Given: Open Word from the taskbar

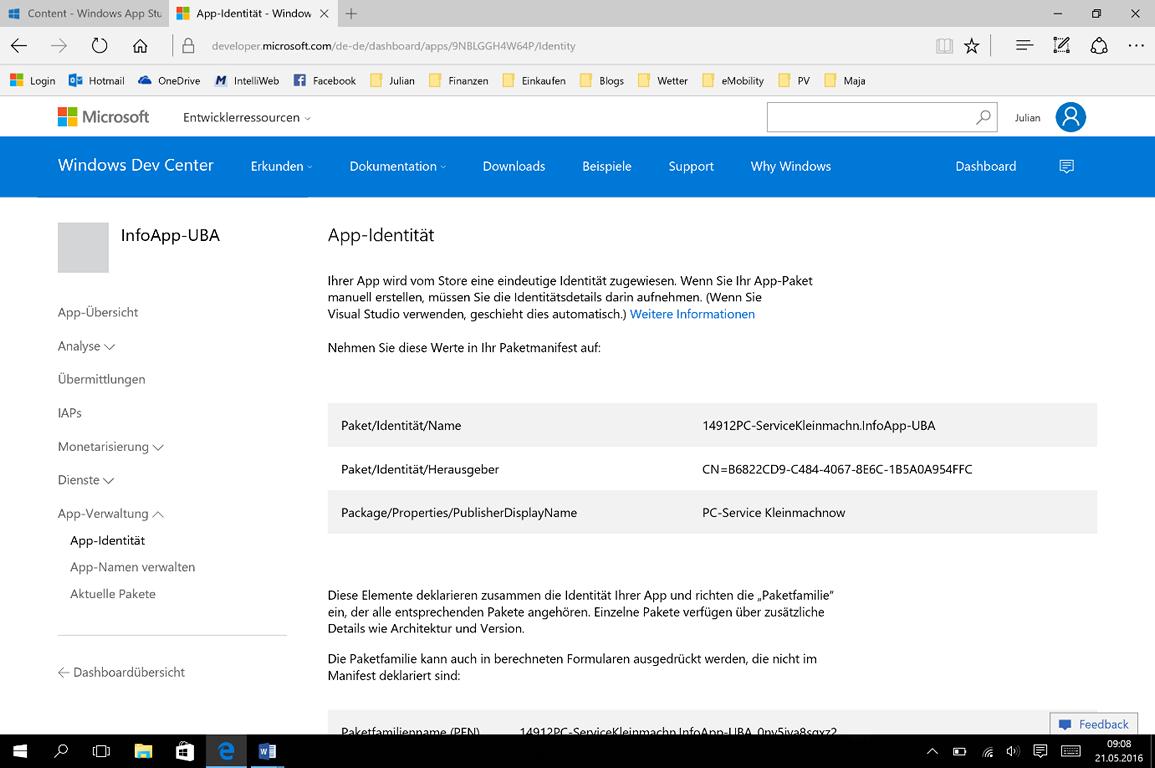Looking at the screenshot, I should pyautogui.click(x=267, y=751).
